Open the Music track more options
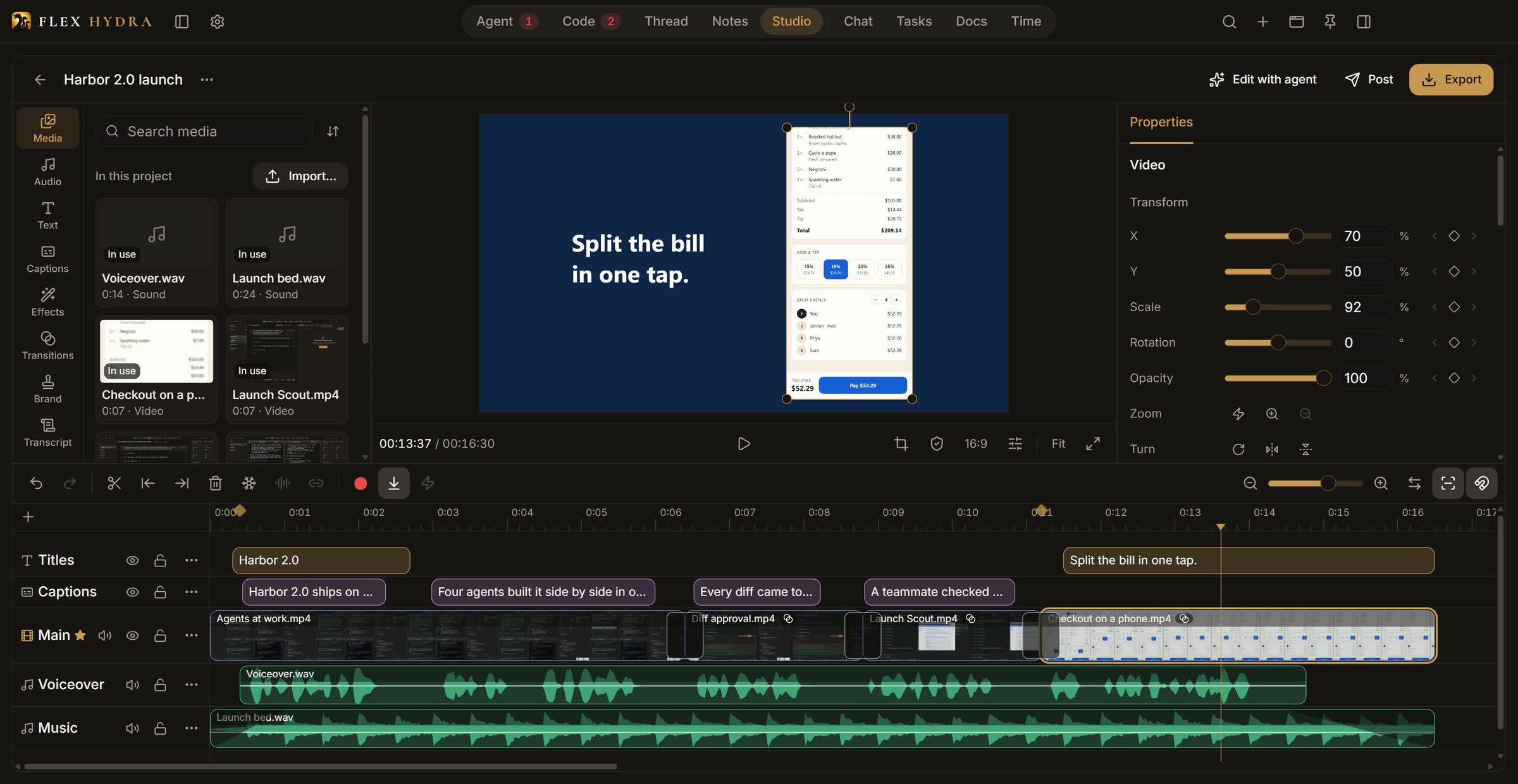Screen dimensions: 1518x784 pyautogui.click(x=192, y=729)
